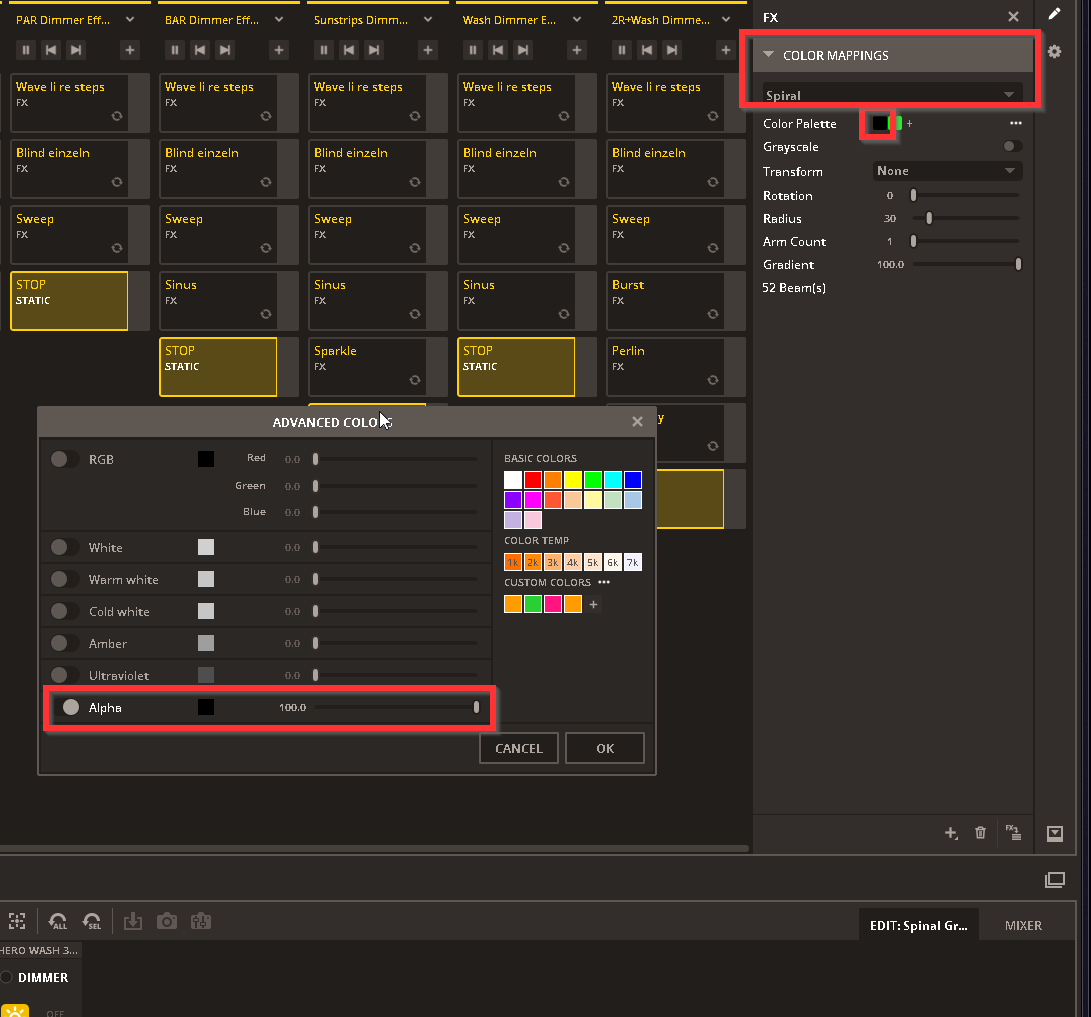This screenshot has width=1091, height=1017.
Task: Trigger the Burst FX cue
Action: coord(664,301)
